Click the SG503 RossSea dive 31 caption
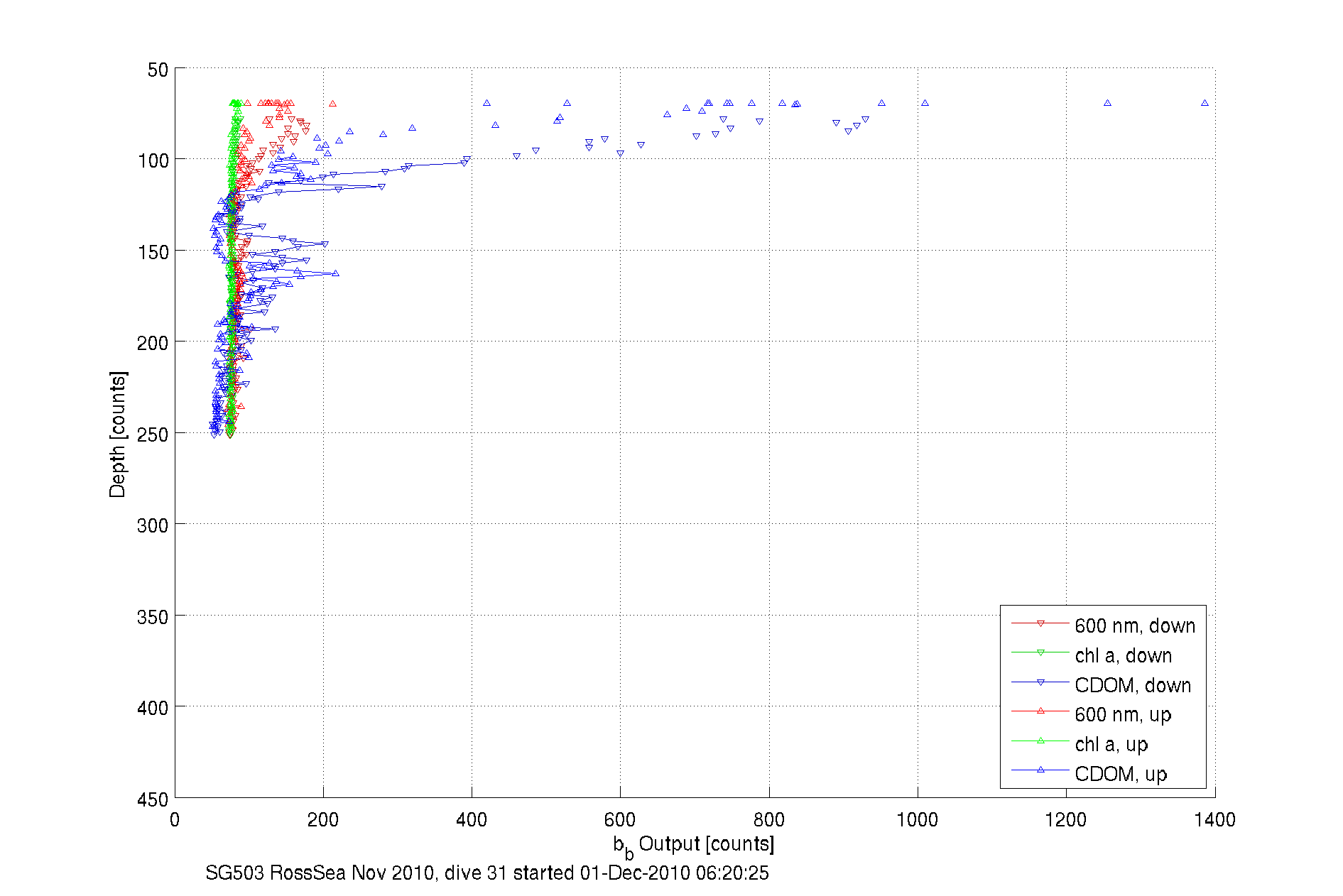The image size is (1343, 896). [486, 873]
